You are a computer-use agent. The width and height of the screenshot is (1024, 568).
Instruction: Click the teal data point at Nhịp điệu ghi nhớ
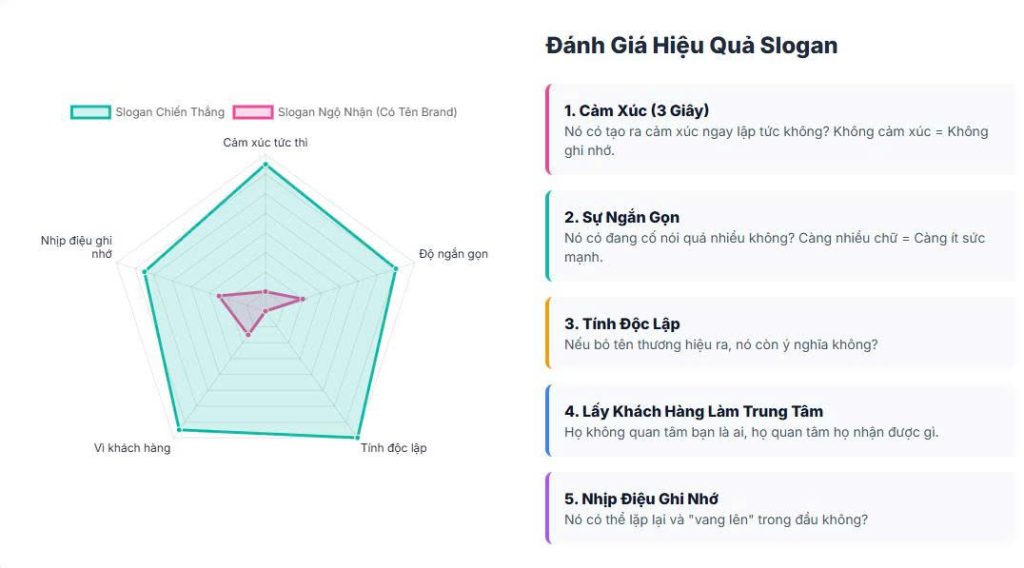[x=145, y=271]
